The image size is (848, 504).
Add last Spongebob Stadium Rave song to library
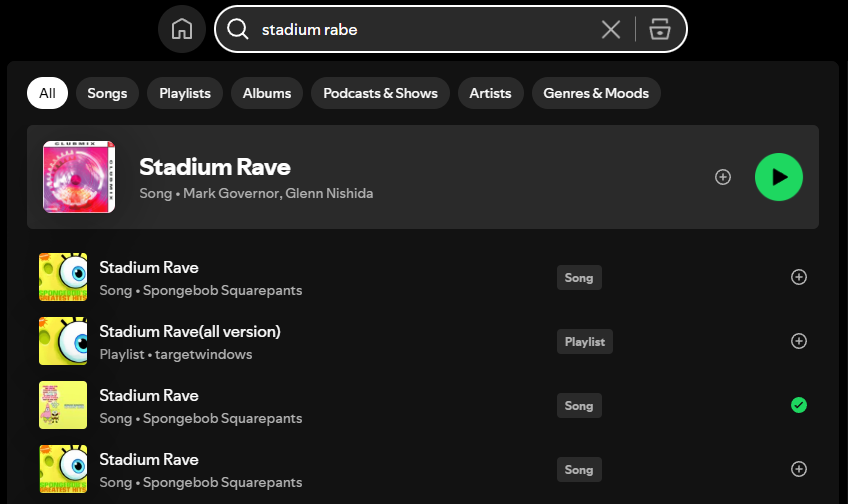[x=799, y=469]
